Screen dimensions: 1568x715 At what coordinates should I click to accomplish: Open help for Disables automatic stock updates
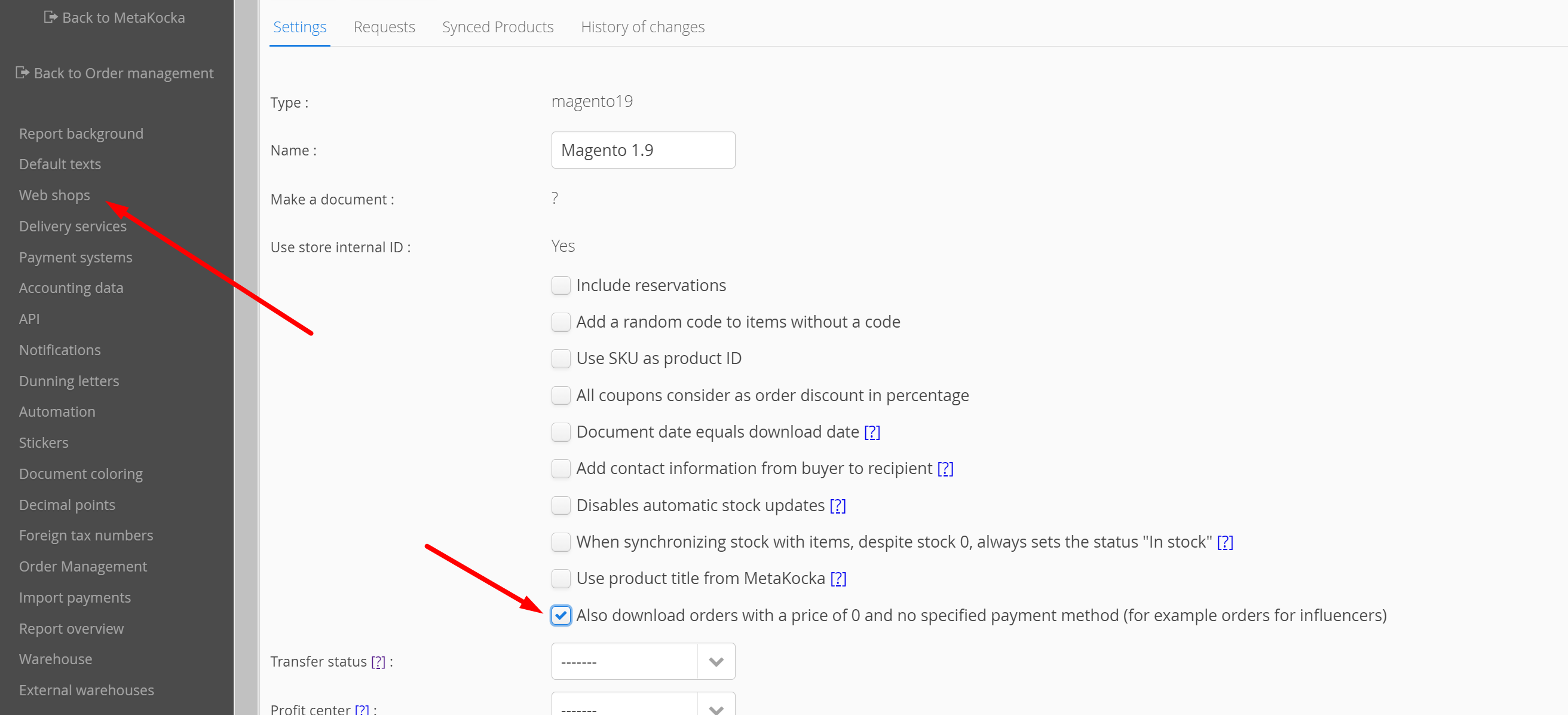(x=838, y=506)
